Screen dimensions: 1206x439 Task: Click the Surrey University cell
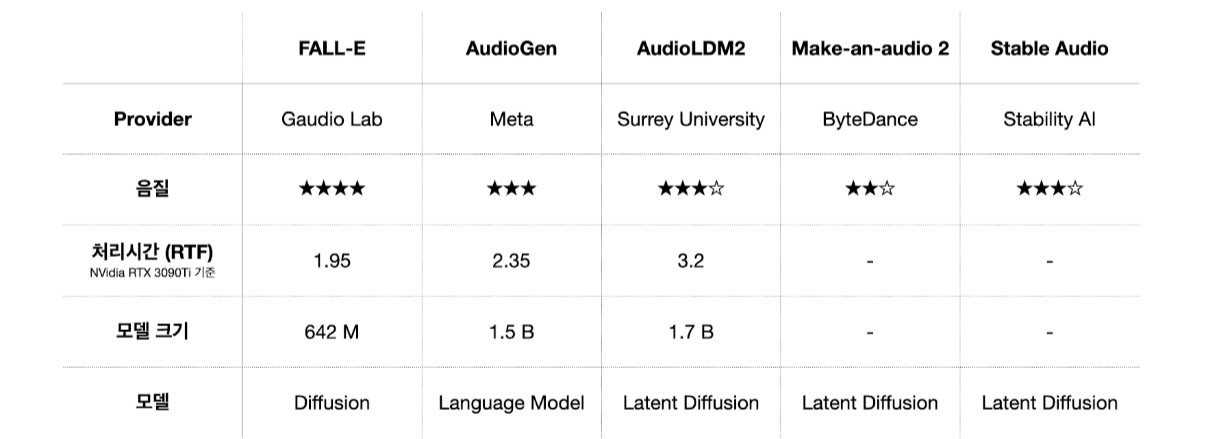690,119
